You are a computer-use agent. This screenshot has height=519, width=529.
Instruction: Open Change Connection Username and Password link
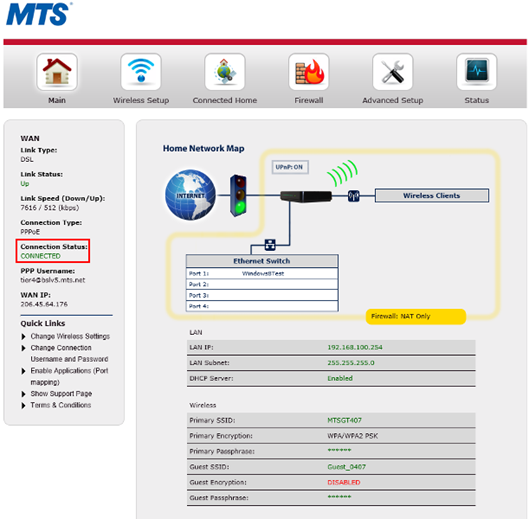[x=69, y=353]
